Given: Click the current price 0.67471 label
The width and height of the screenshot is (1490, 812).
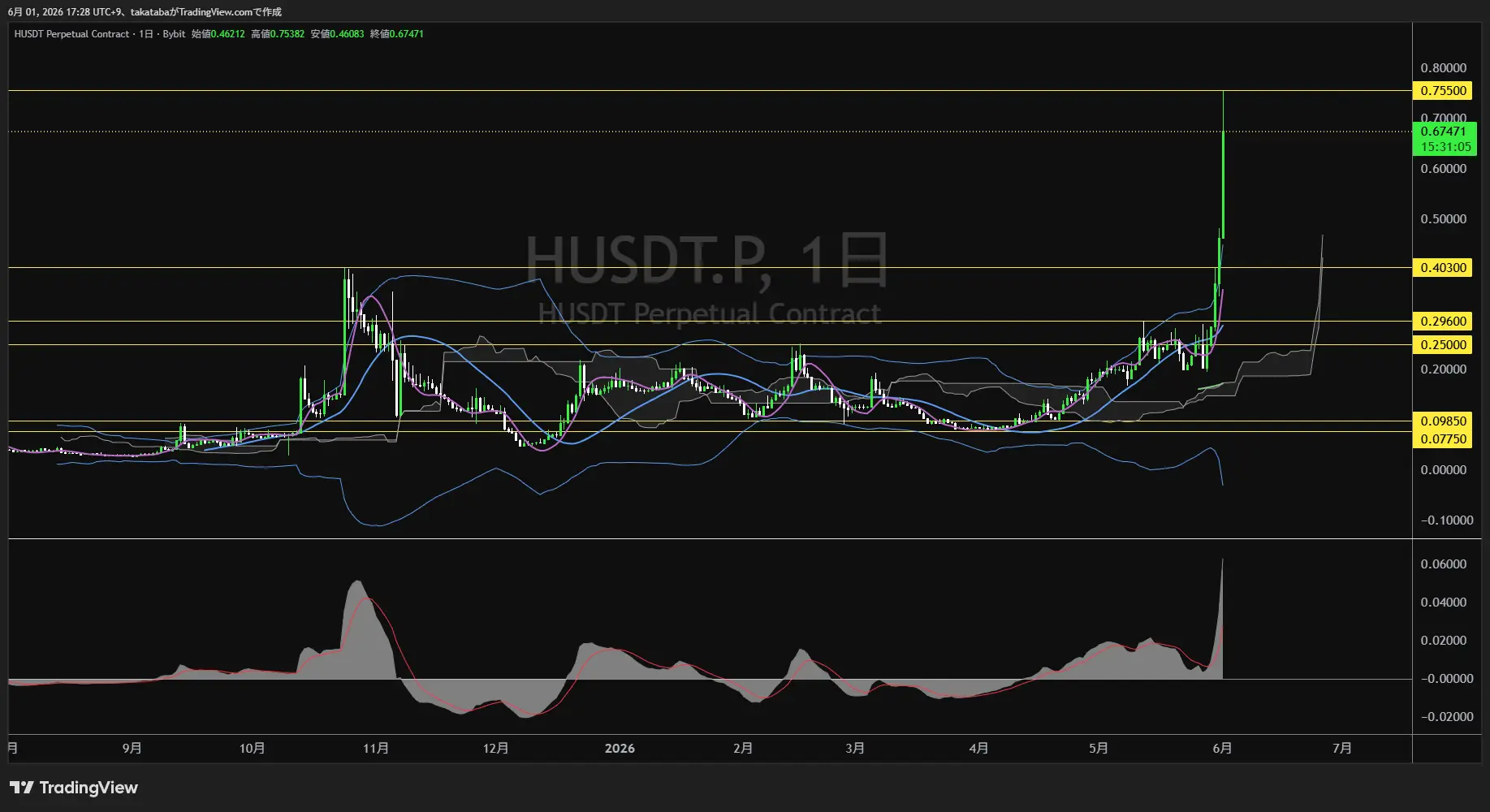Looking at the screenshot, I should click(x=1443, y=132).
